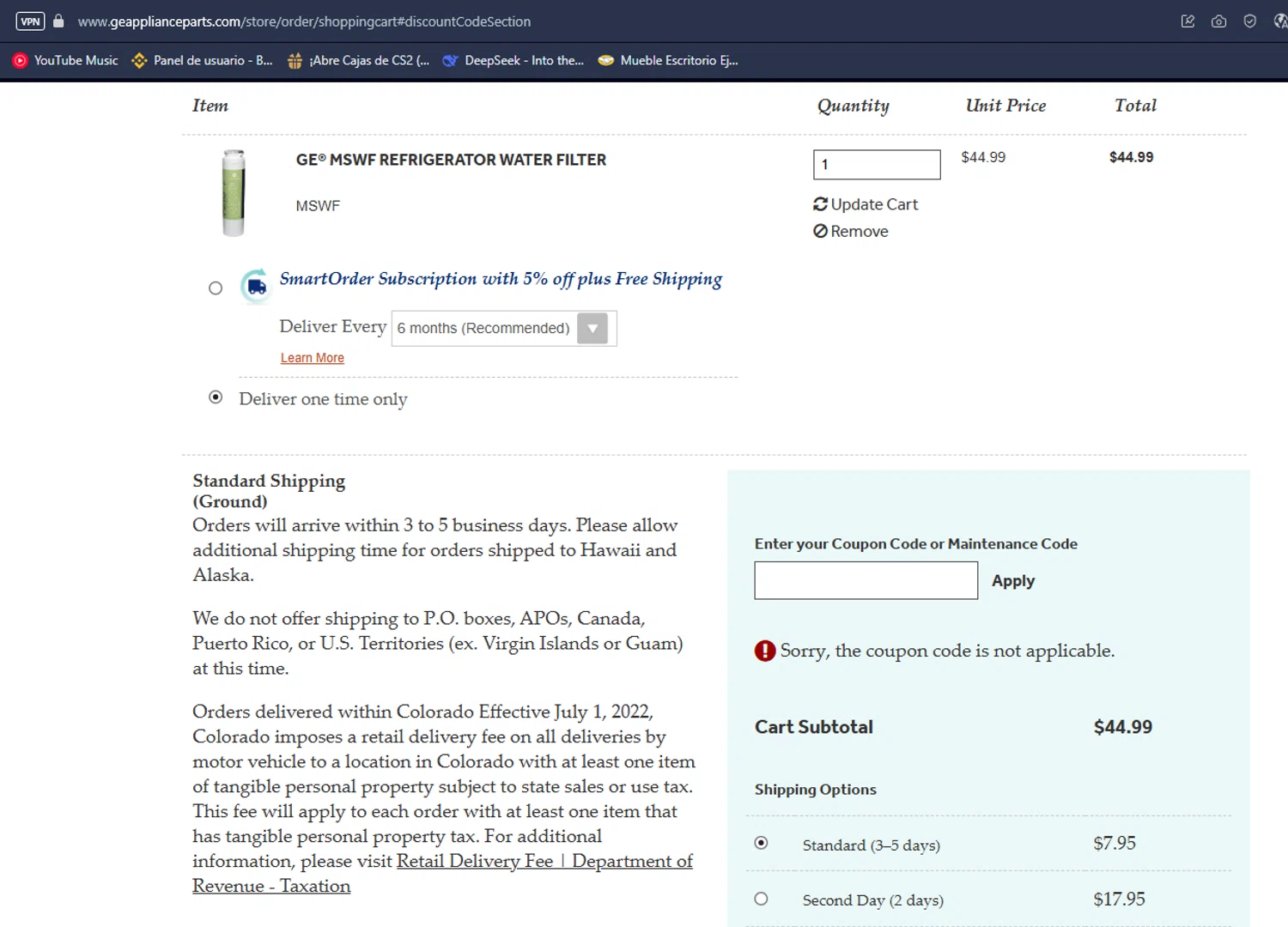Select Second Day (2 days) shipping
Screen dimensions: 1288x927
click(761, 899)
